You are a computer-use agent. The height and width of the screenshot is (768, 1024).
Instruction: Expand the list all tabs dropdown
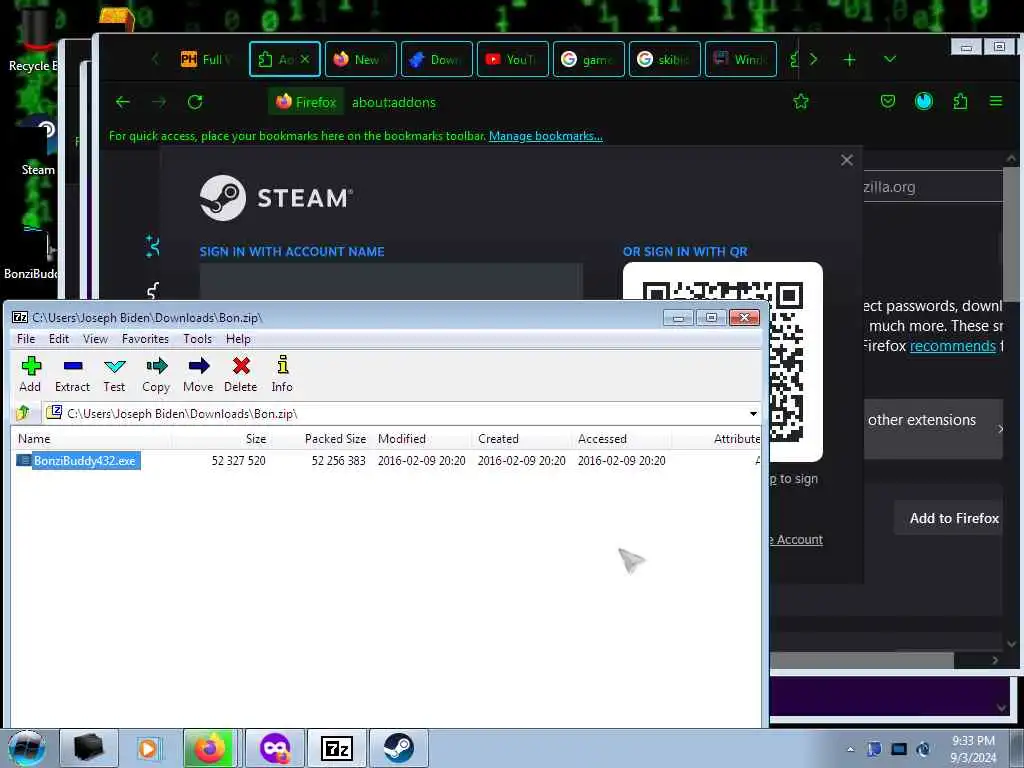[x=889, y=59]
